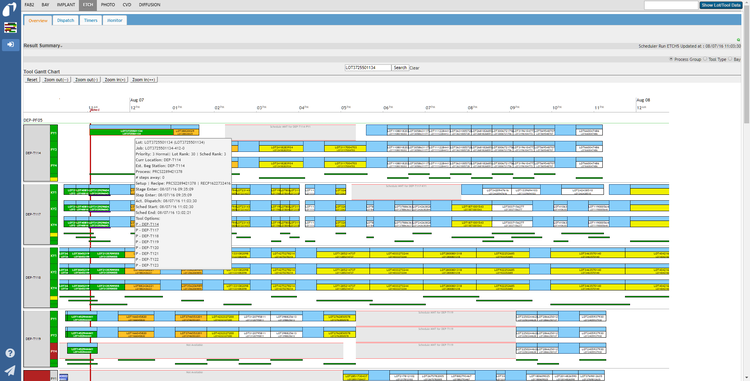Select the ETCH menu item

[88, 5]
